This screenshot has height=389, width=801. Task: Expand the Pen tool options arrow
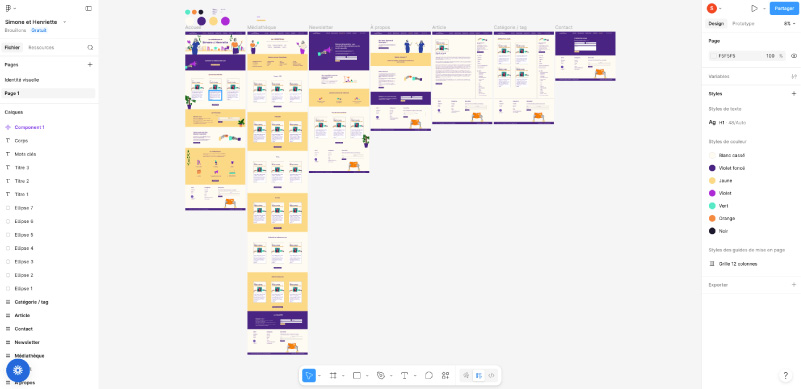coord(390,376)
